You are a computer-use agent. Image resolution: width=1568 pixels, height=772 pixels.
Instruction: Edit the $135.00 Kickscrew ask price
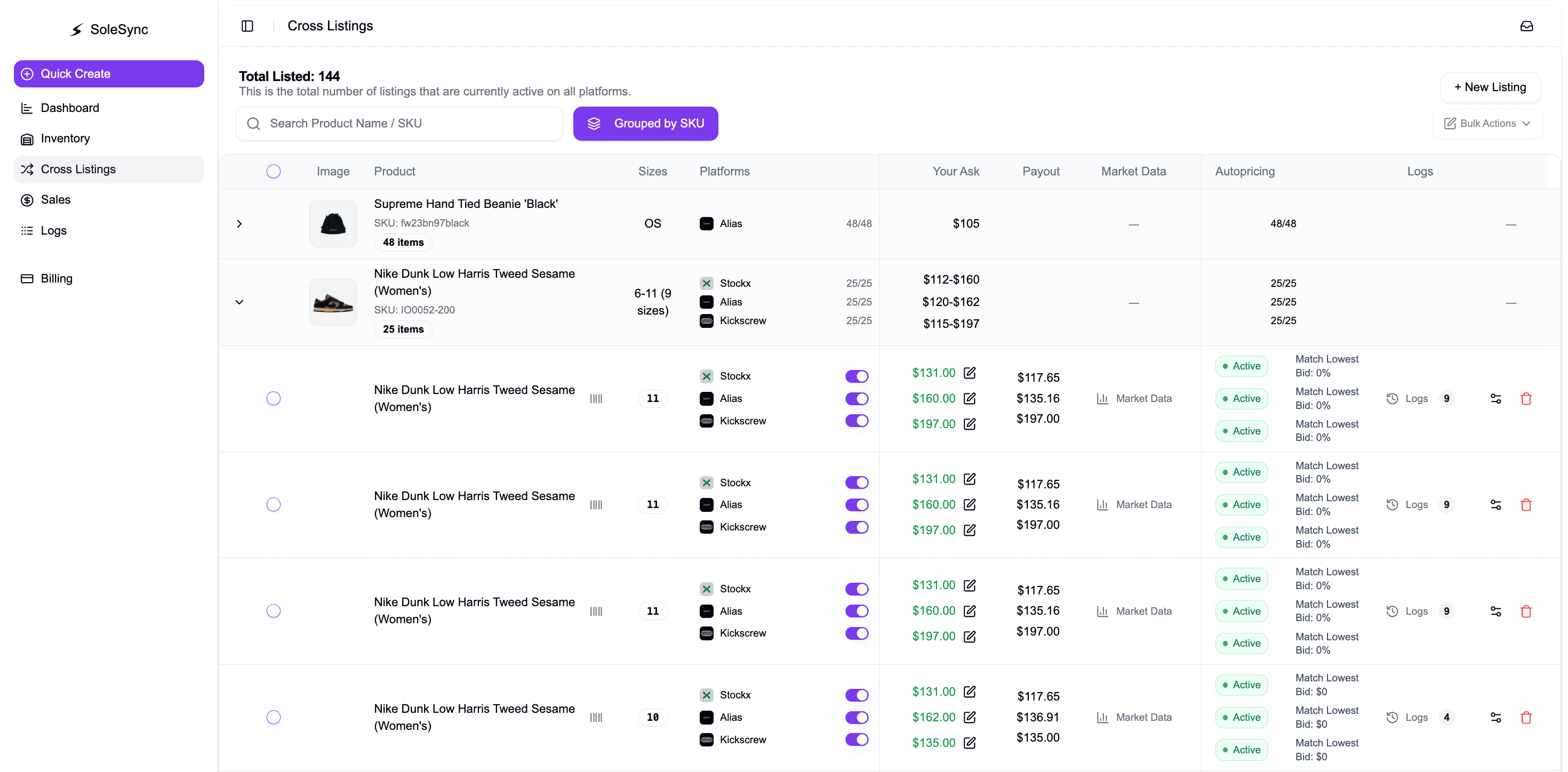[x=970, y=743]
